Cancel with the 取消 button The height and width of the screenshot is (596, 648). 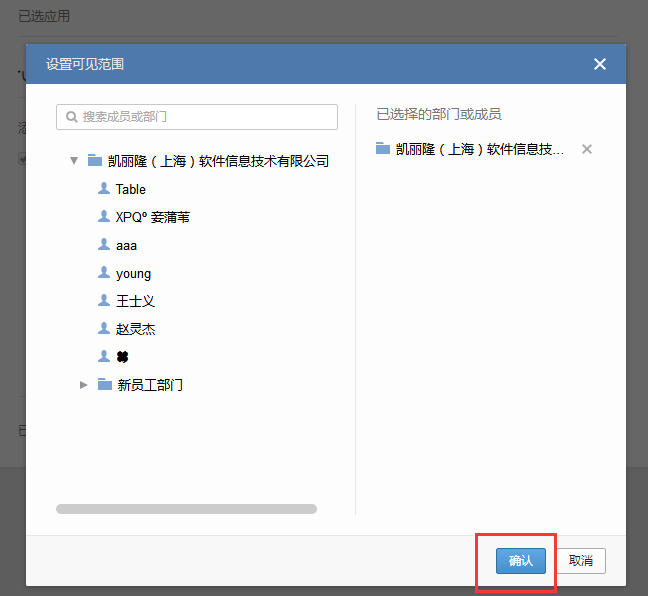581,561
